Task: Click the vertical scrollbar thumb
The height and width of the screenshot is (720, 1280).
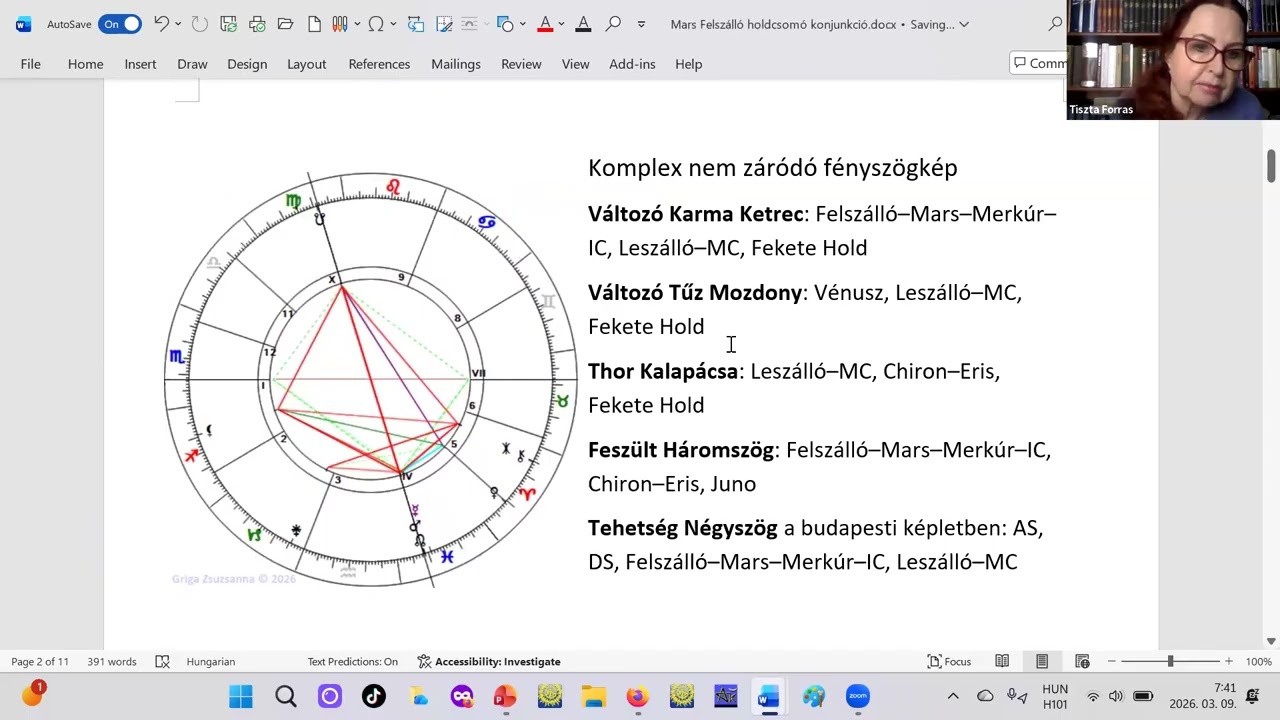Action: (1272, 166)
